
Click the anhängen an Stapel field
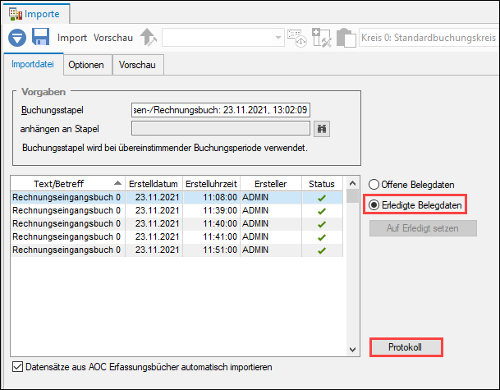point(221,129)
